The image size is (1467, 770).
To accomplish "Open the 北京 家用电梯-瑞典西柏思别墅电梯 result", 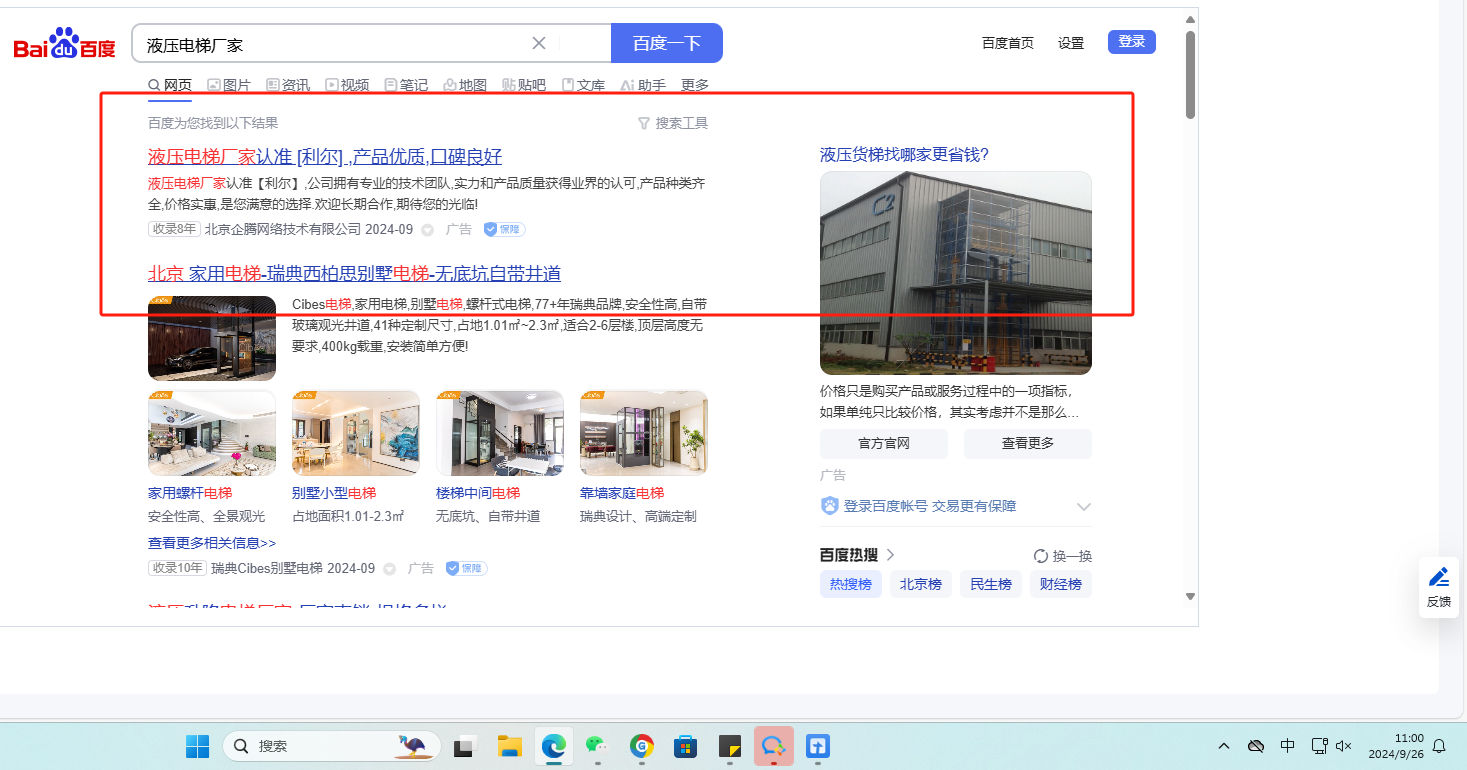I will coord(354,273).
